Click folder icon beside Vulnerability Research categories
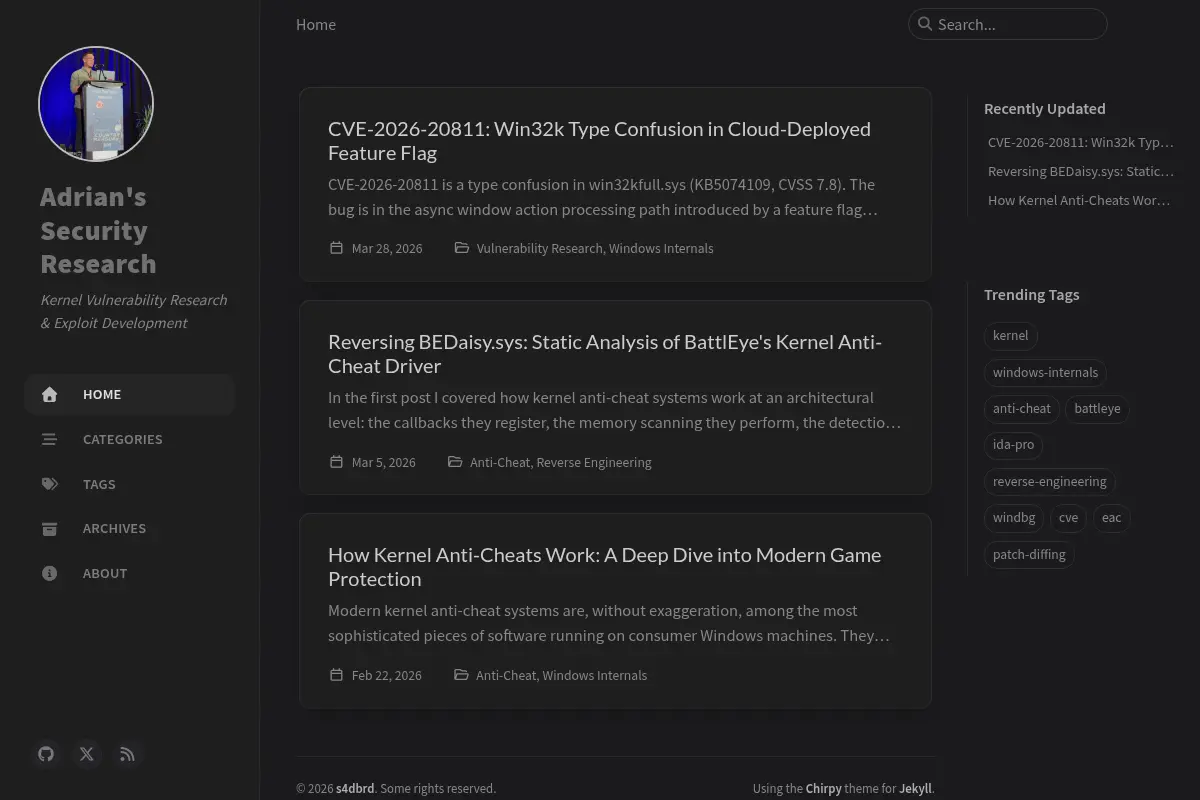This screenshot has width=1200, height=800. pos(462,248)
